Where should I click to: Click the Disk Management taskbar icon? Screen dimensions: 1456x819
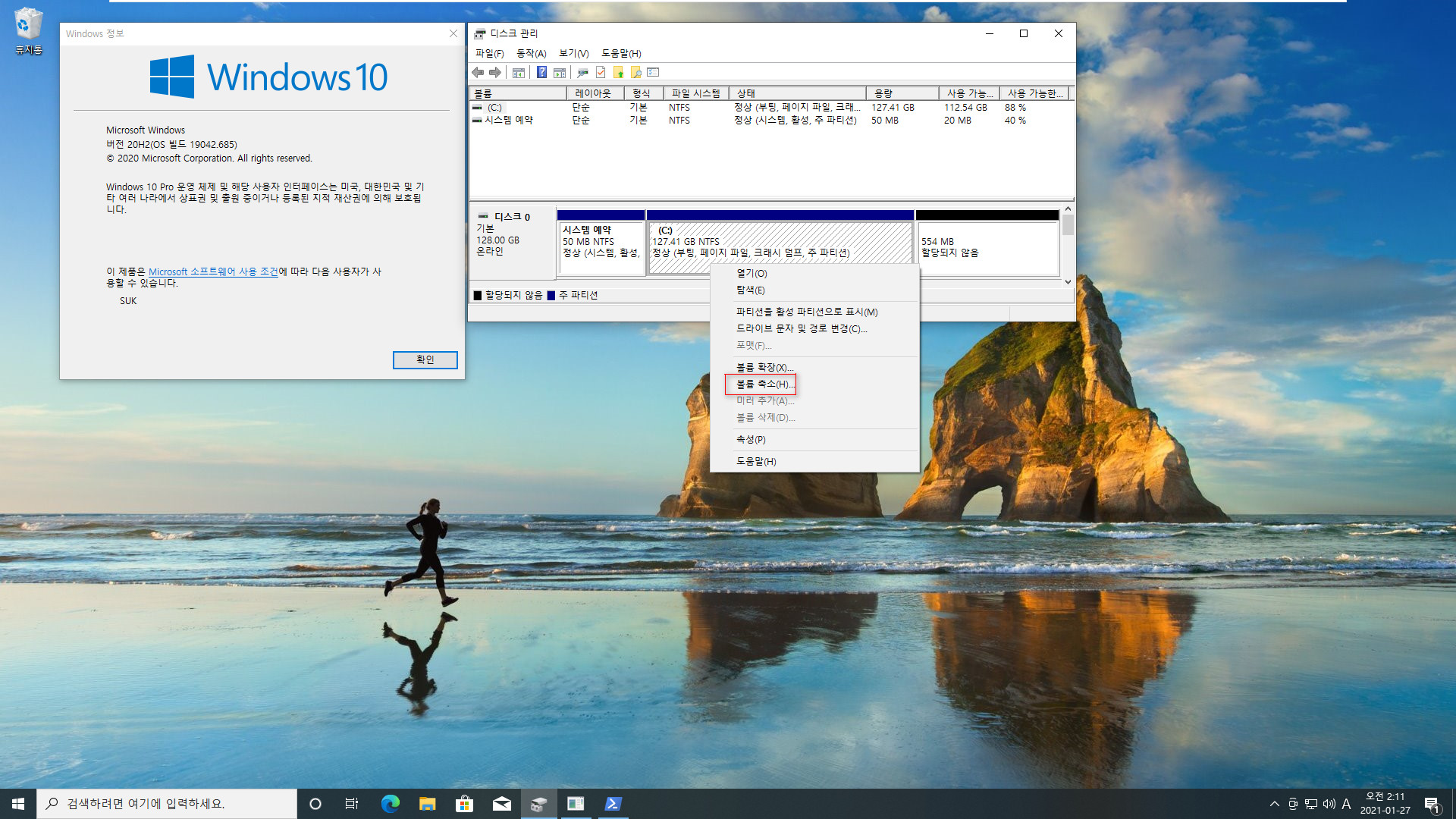pyautogui.click(x=538, y=804)
